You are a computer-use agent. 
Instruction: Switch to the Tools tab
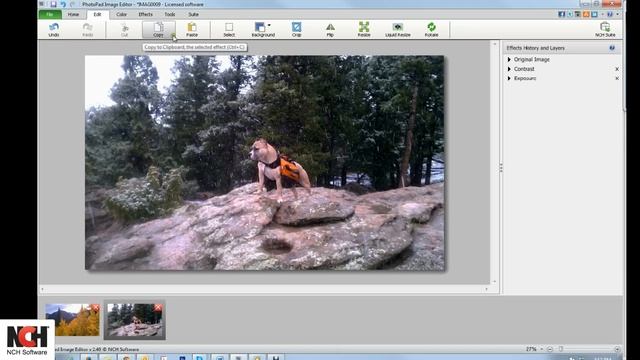pos(170,14)
